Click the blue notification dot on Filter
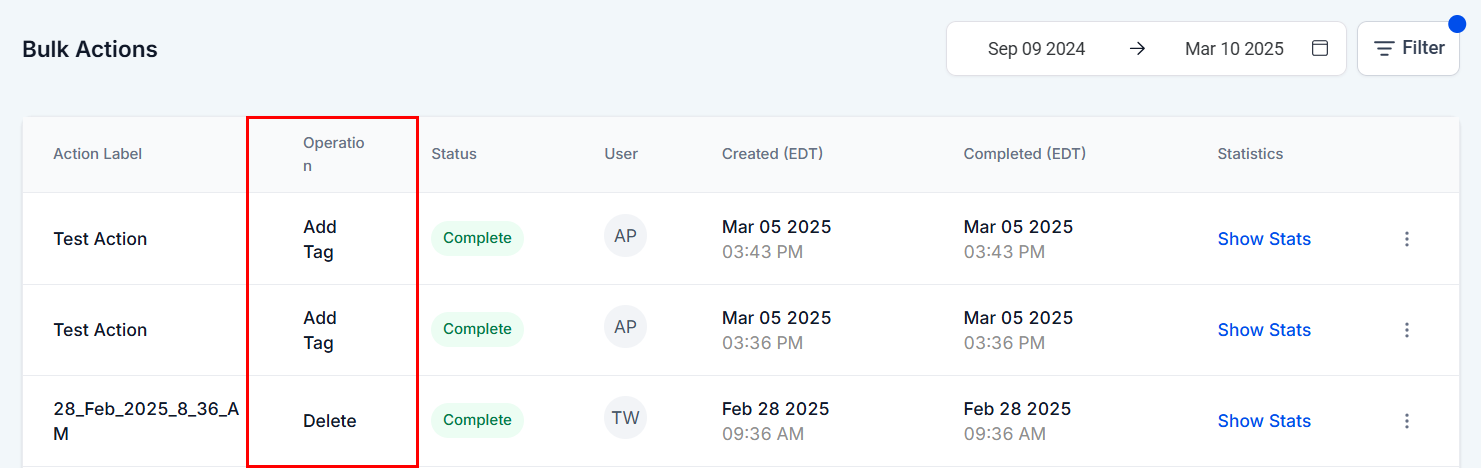 (1457, 24)
